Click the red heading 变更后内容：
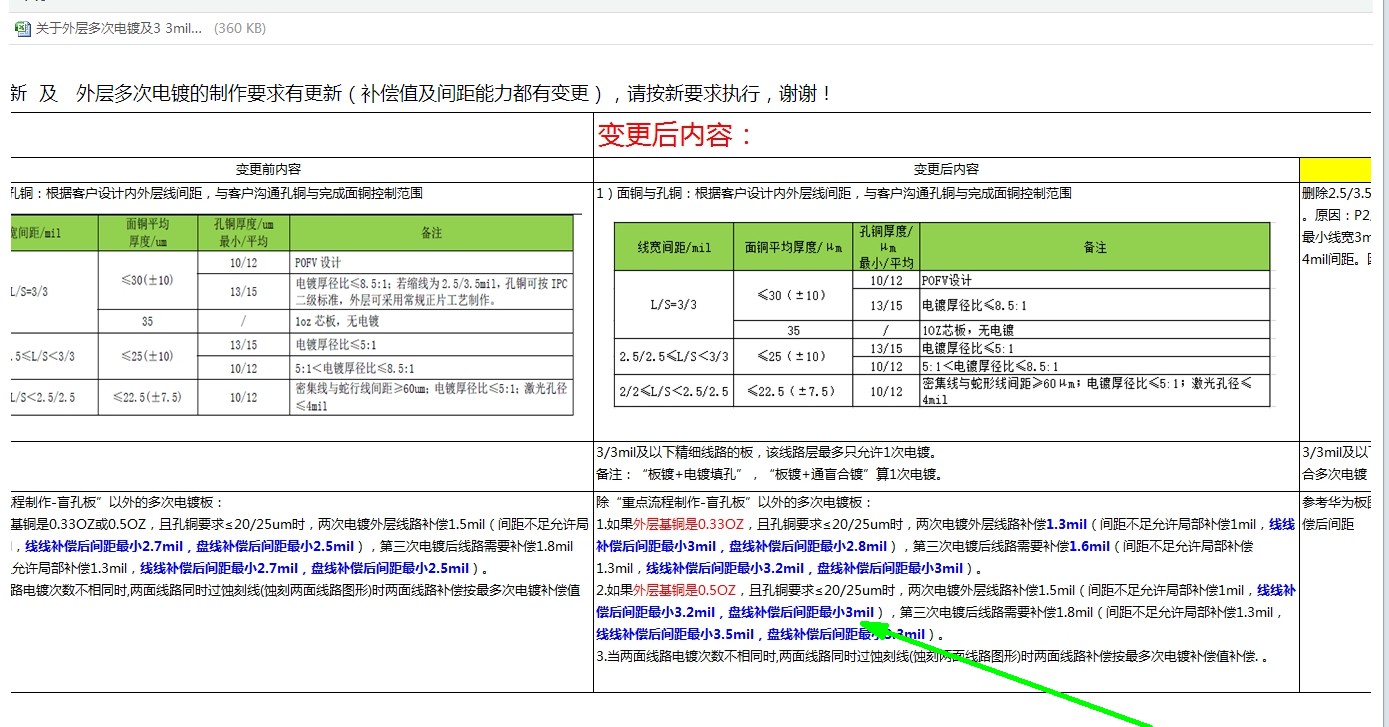Screen dimensions: 1389x727 click(x=676, y=135)
